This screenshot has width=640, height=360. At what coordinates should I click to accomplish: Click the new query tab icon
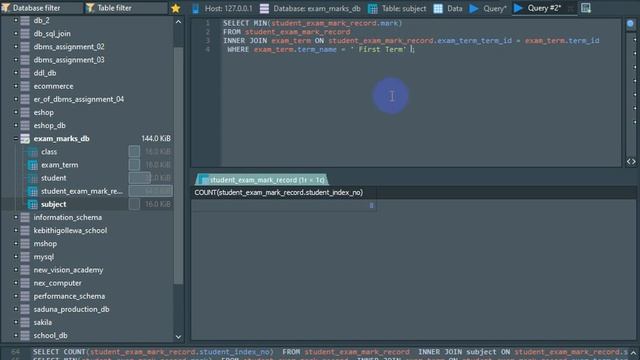coord(586,8)
